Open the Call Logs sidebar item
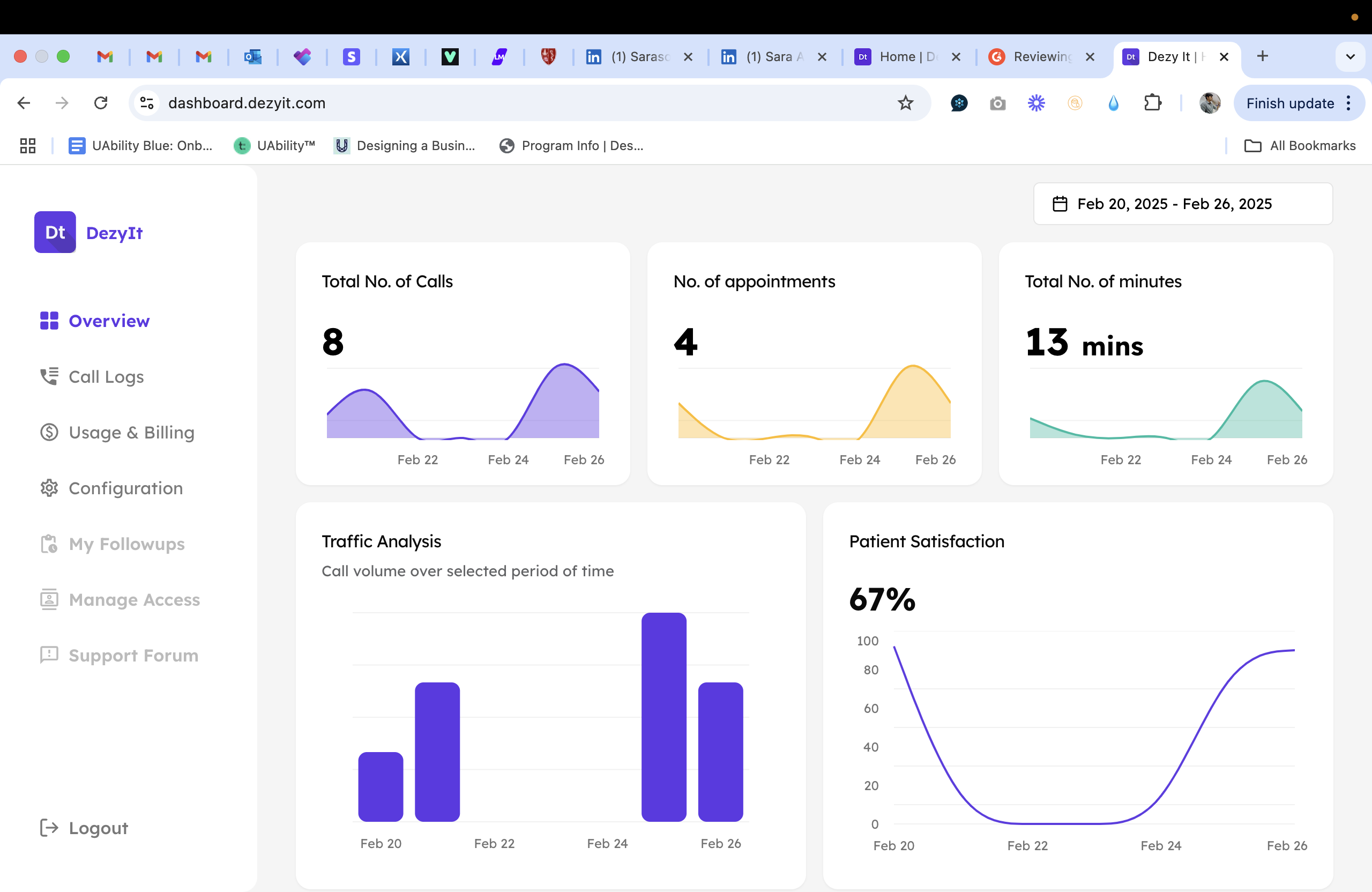Image resolution: width=1372 pixels, height=892 pixels. tap(106, 376)
